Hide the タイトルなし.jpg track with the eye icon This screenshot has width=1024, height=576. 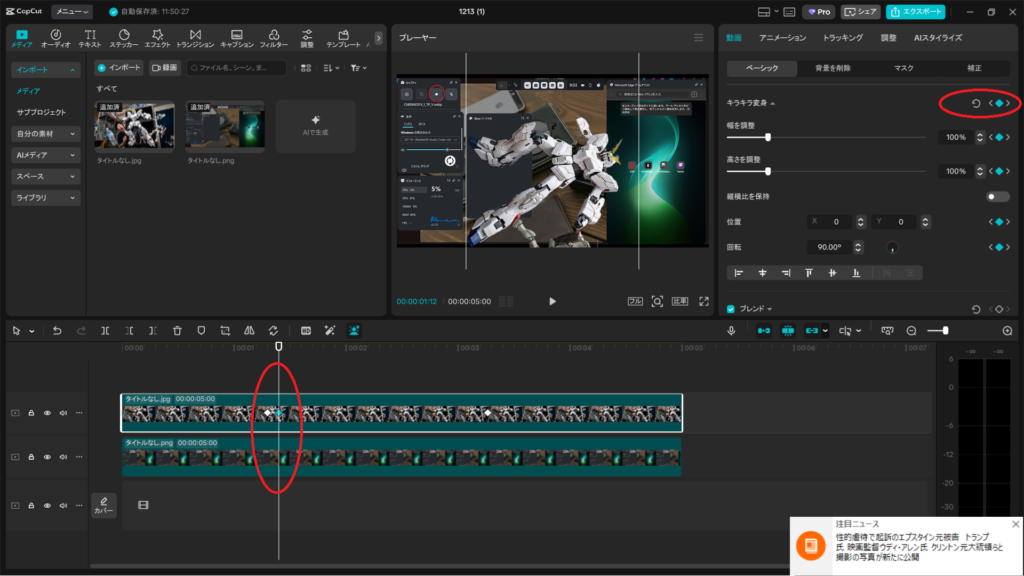(x=47, y=412)
